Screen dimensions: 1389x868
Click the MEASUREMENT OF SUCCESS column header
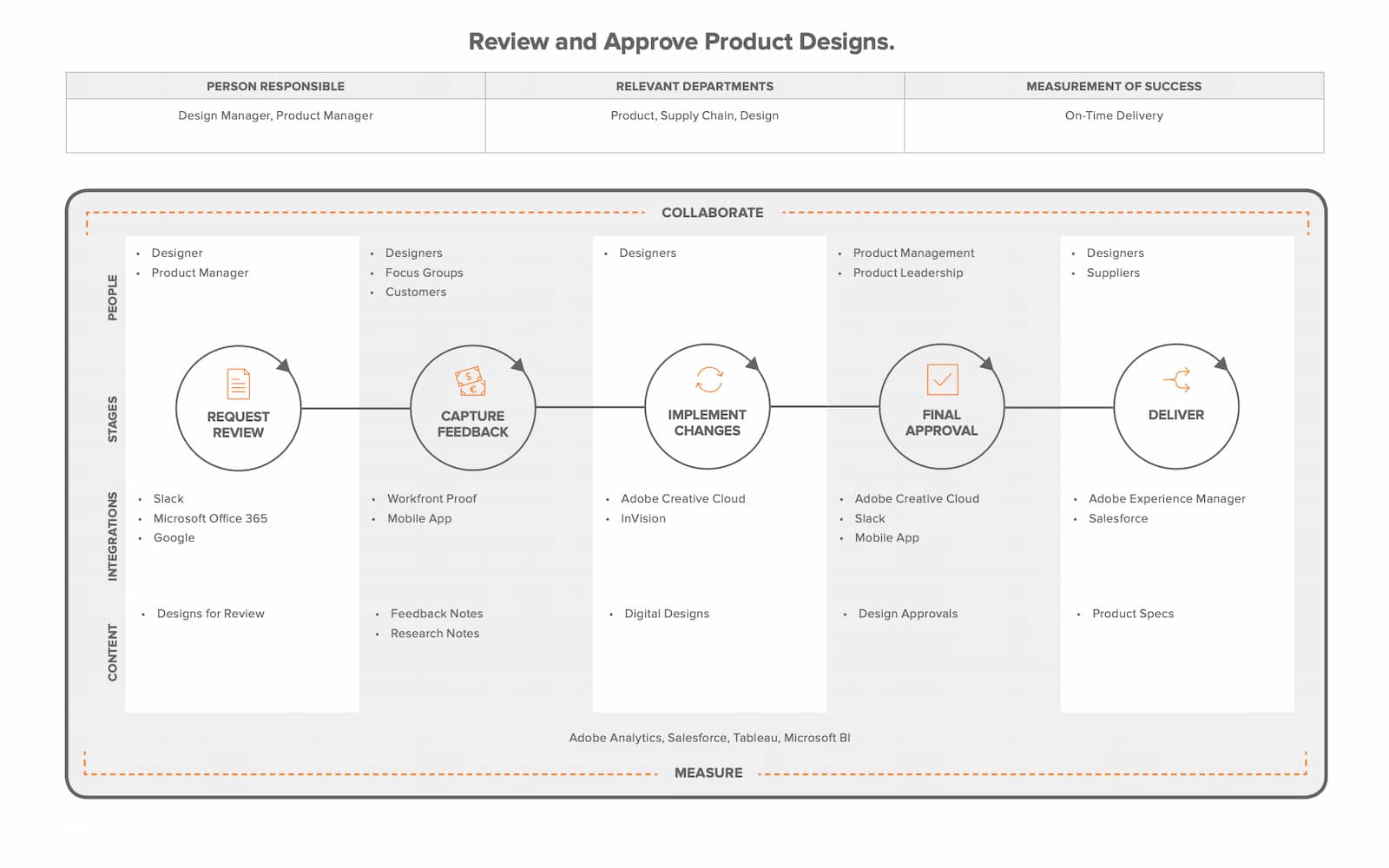(x=1114, y=86)
